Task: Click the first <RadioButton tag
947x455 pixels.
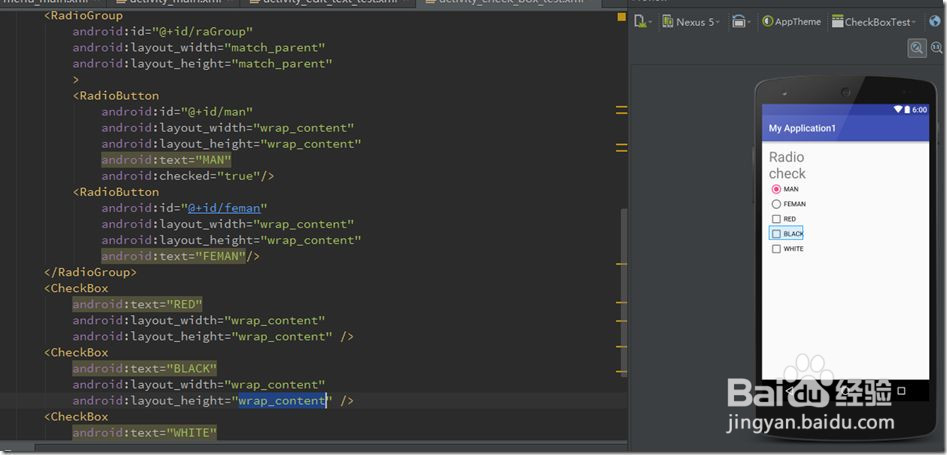Action: (x=116, y=96)
